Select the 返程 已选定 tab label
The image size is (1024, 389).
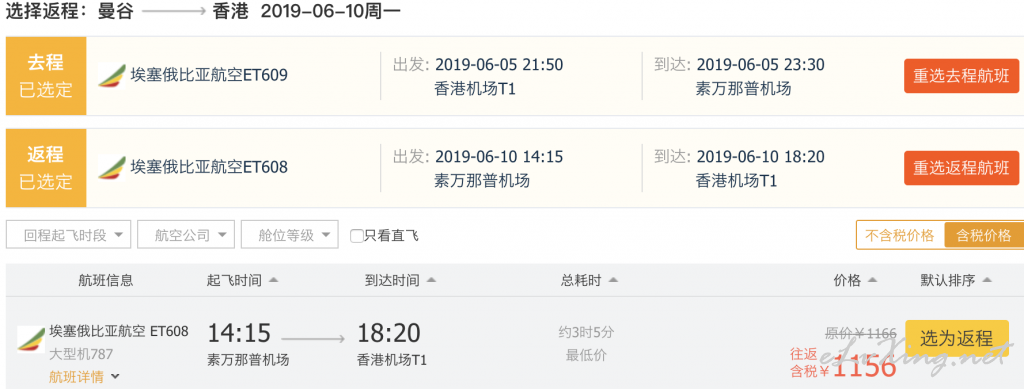pos(46,168)
